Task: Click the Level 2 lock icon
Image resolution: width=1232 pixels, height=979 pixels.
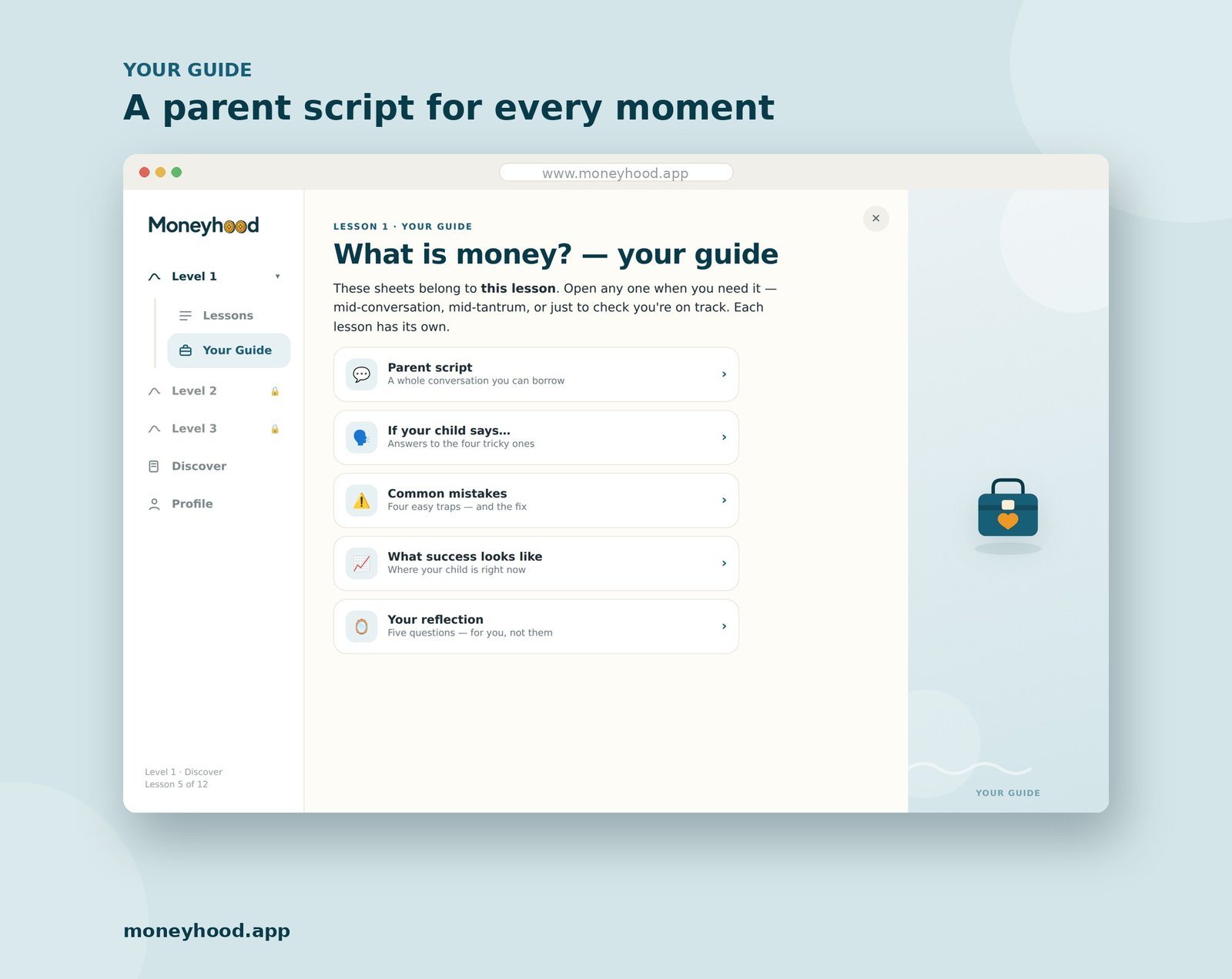Action: pyautogui.click(x=275, y=391)
